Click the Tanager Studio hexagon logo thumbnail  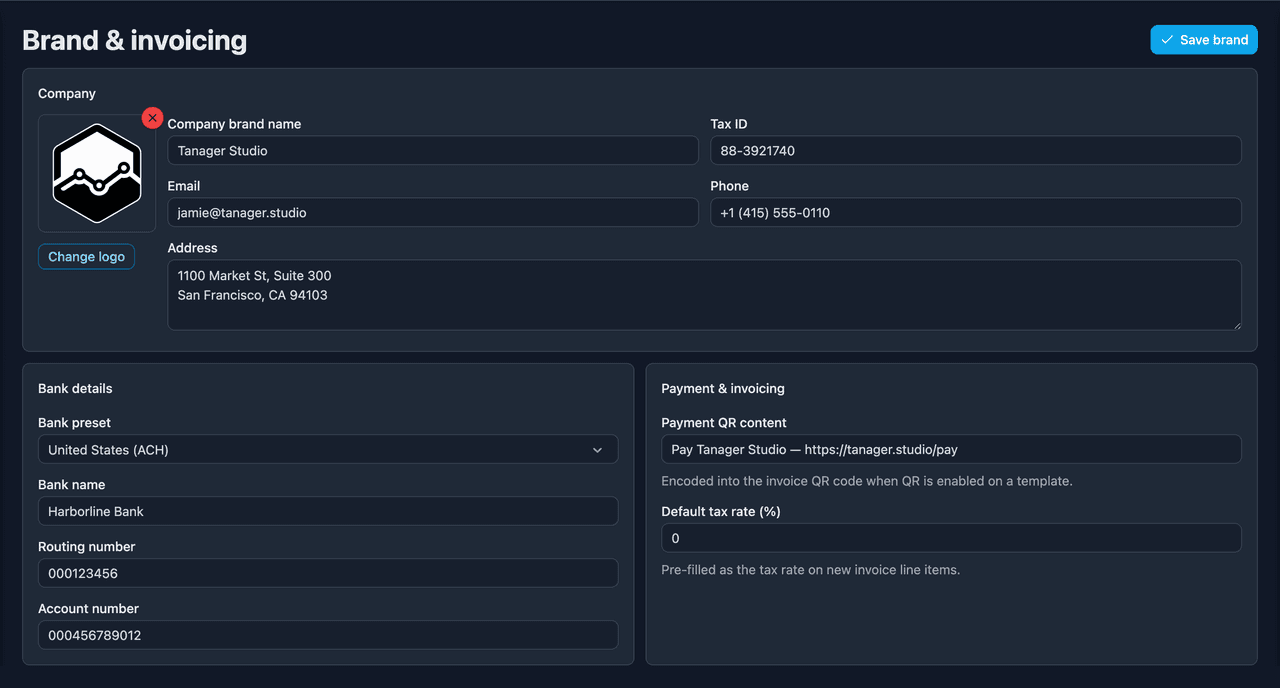click(97, 173)
